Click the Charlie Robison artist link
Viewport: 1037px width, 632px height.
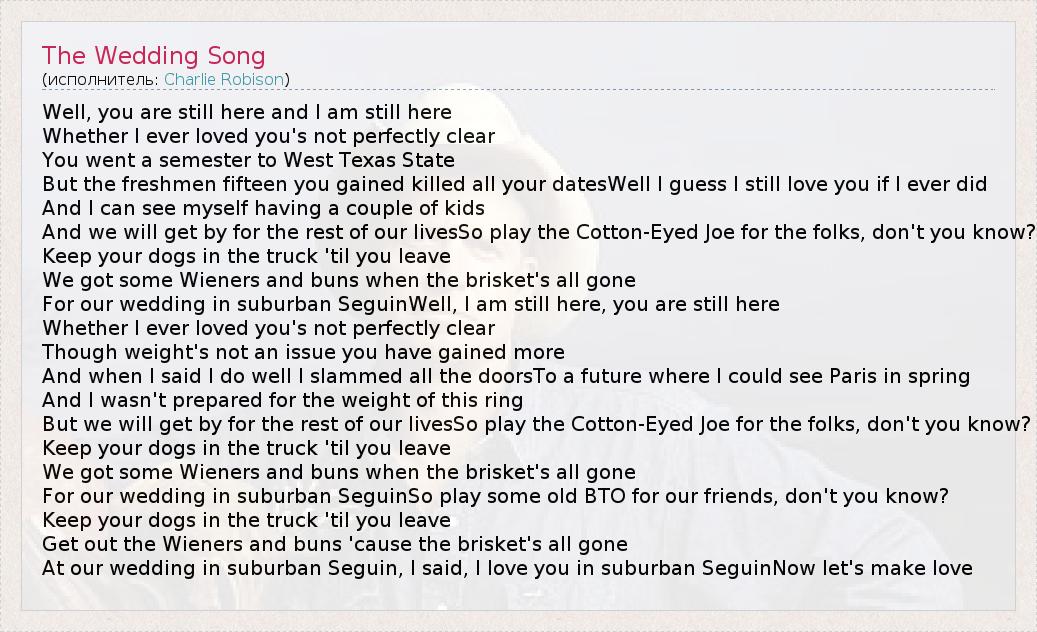pos(224,79)
